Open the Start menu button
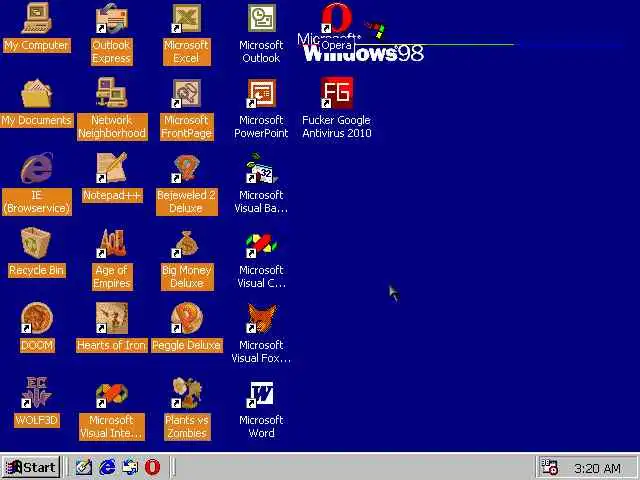640x480 pixels. pyautogui.click(x=31, y=467)
